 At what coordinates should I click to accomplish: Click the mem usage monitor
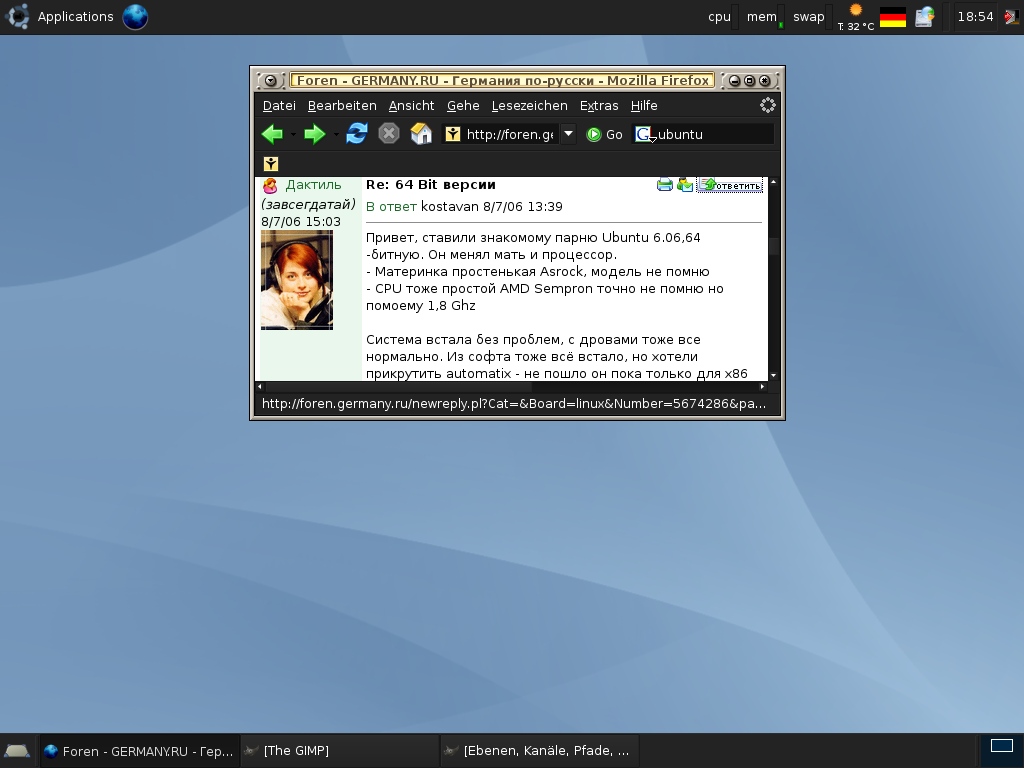tap(765, 17)
